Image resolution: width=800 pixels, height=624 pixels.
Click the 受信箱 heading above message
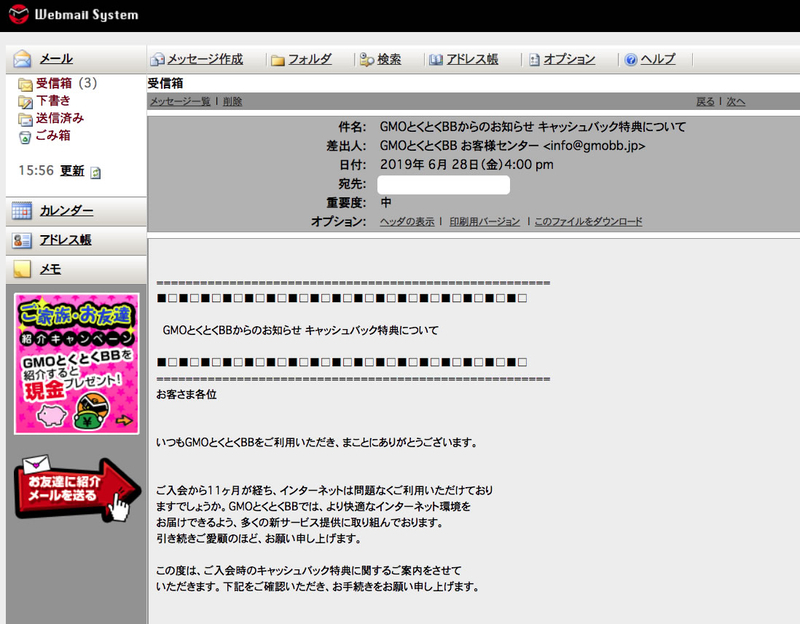point(165,83)
